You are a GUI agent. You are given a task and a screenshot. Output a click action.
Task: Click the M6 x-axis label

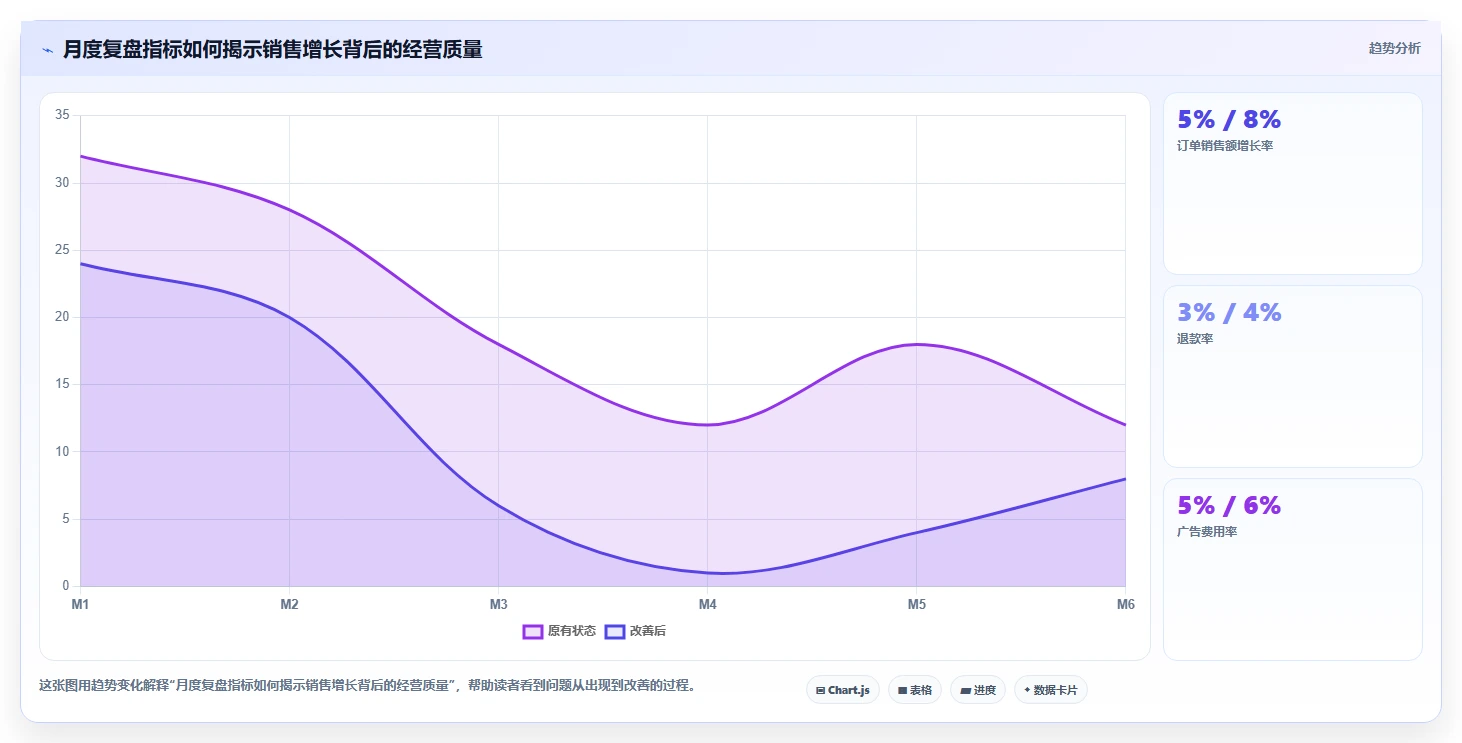pos(1125,605)
